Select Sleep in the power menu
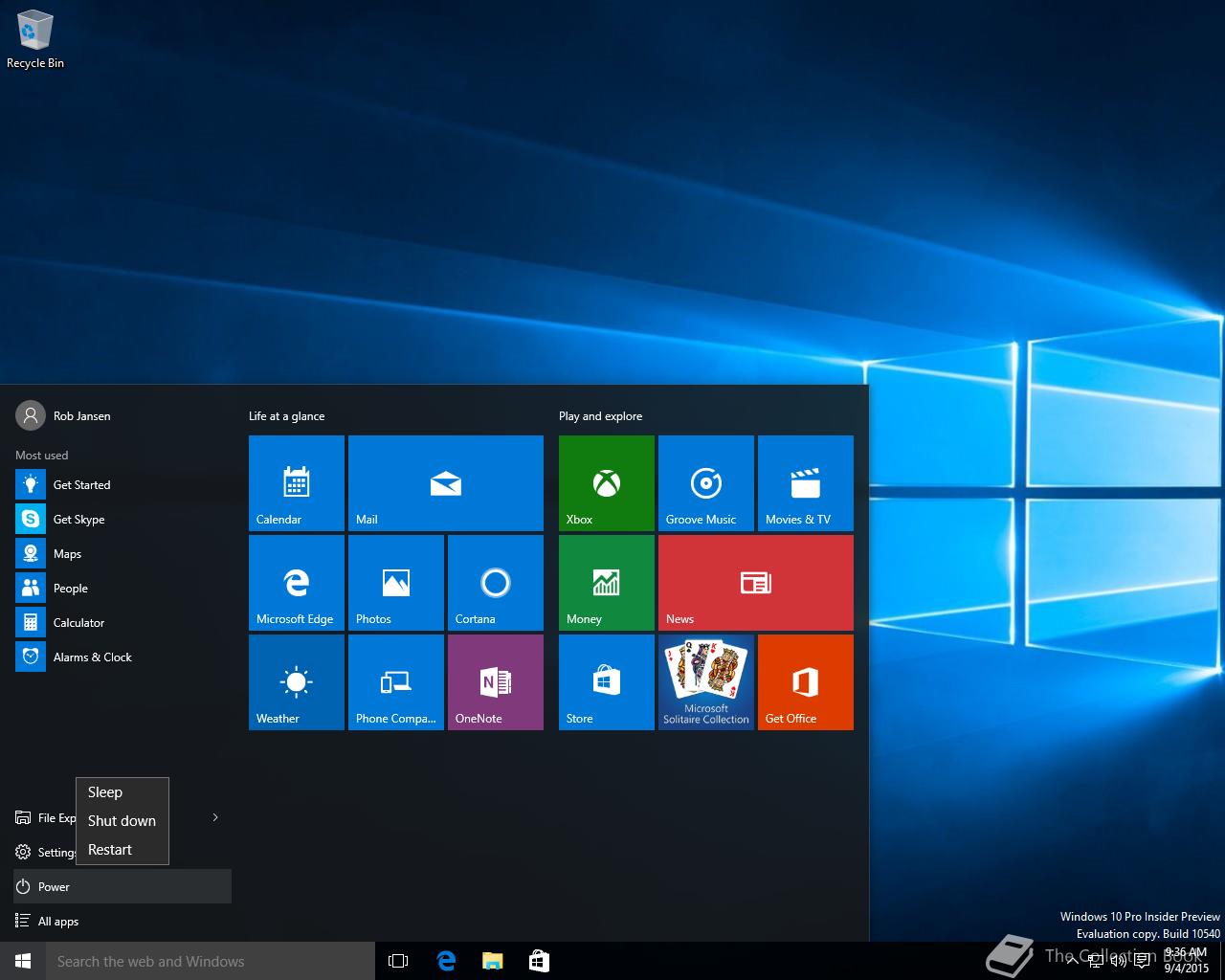 [122, 792]
